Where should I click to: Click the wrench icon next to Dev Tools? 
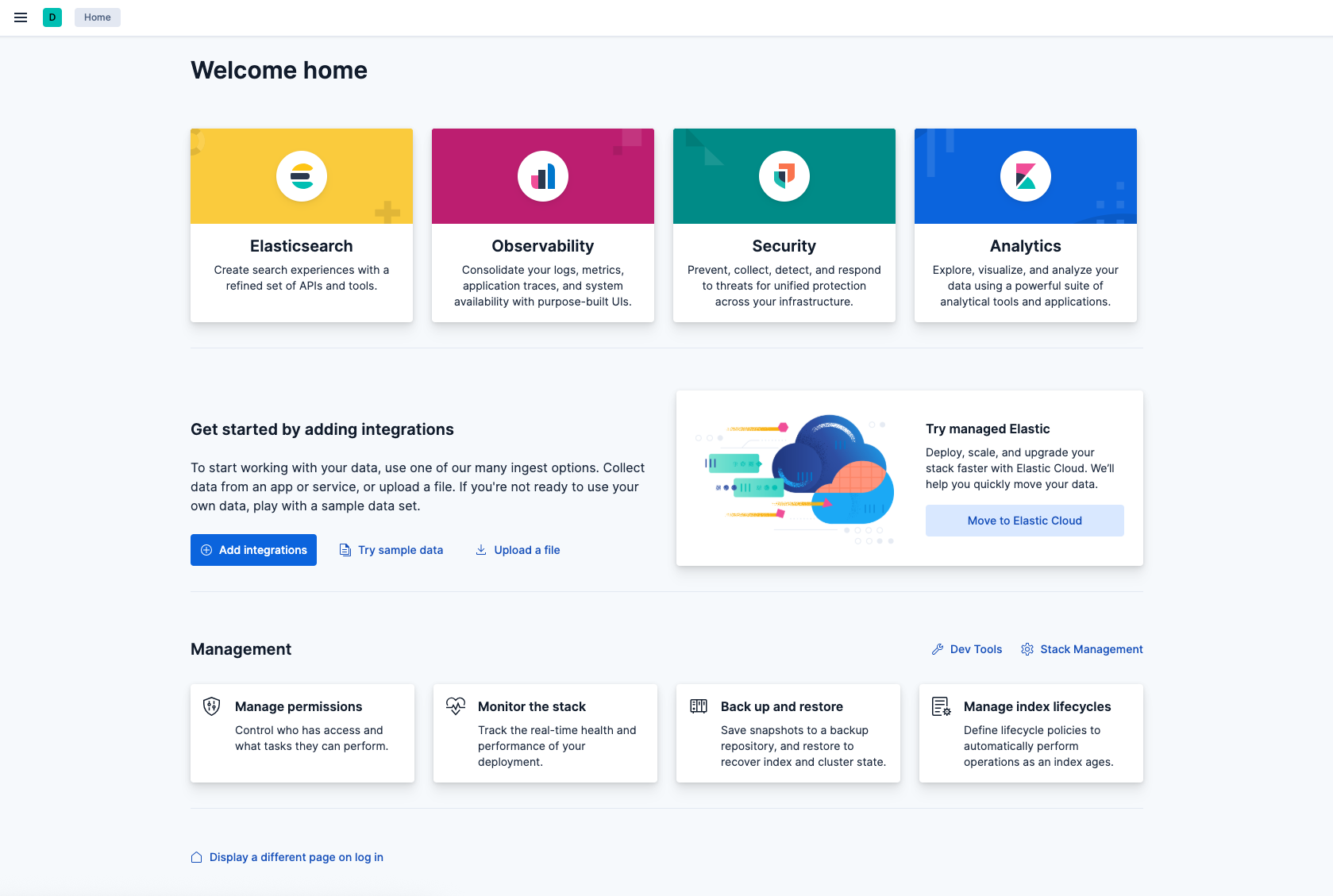coord(938,649)
